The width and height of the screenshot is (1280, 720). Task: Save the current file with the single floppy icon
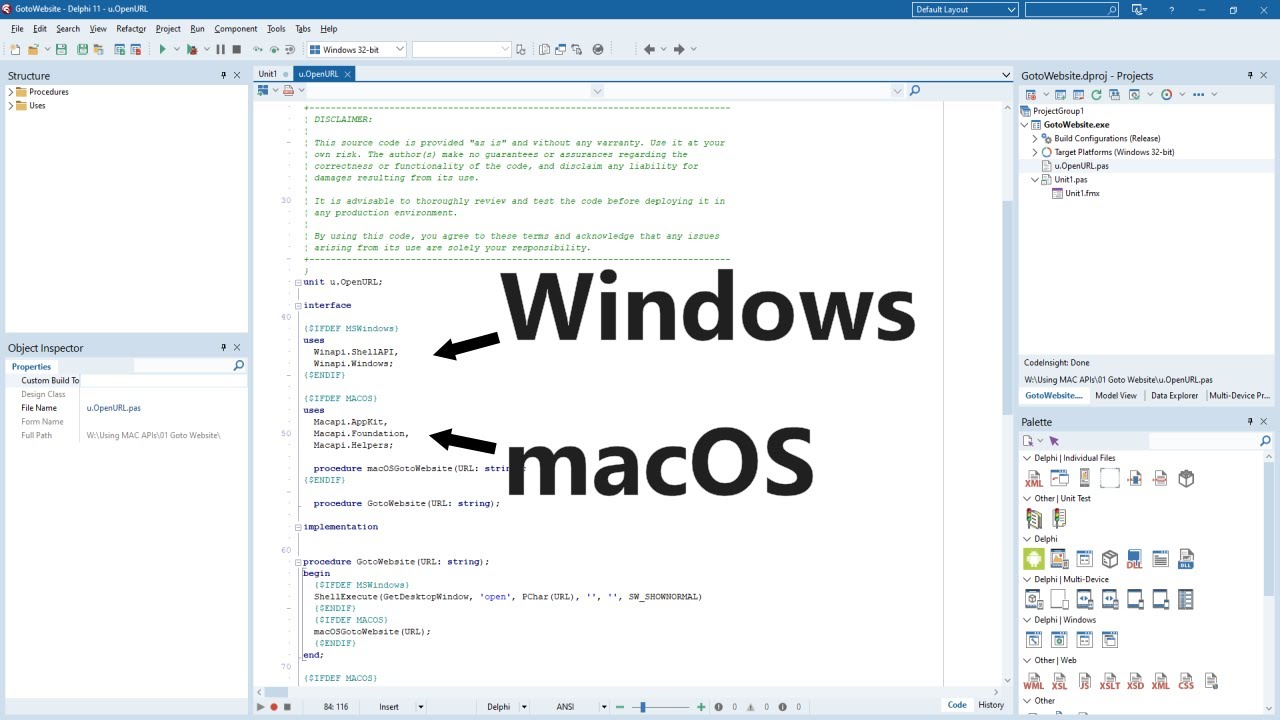pos(61,49)
